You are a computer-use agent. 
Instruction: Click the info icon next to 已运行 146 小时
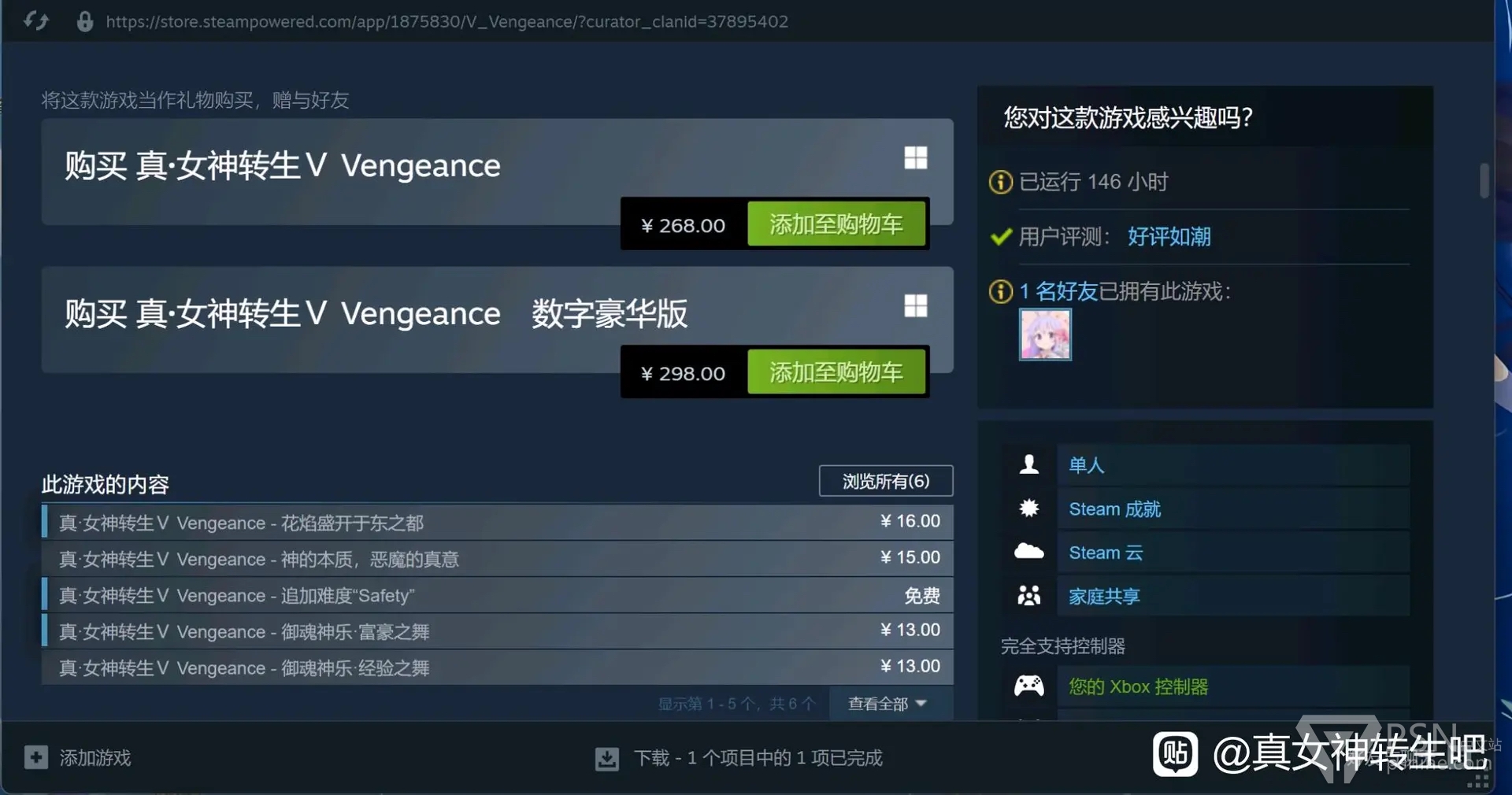coord(1000,183)
